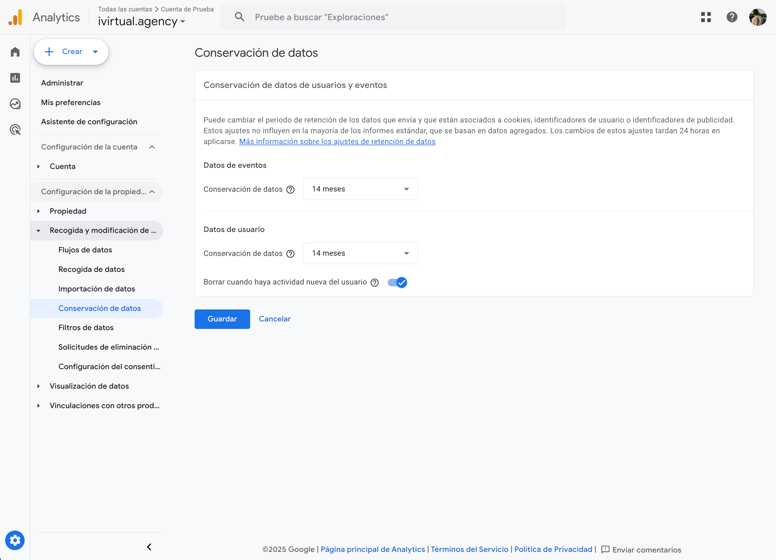The width and height of the screenshot is (776, 560).
Task: Open Asistente de configuración
Action: 89,122
